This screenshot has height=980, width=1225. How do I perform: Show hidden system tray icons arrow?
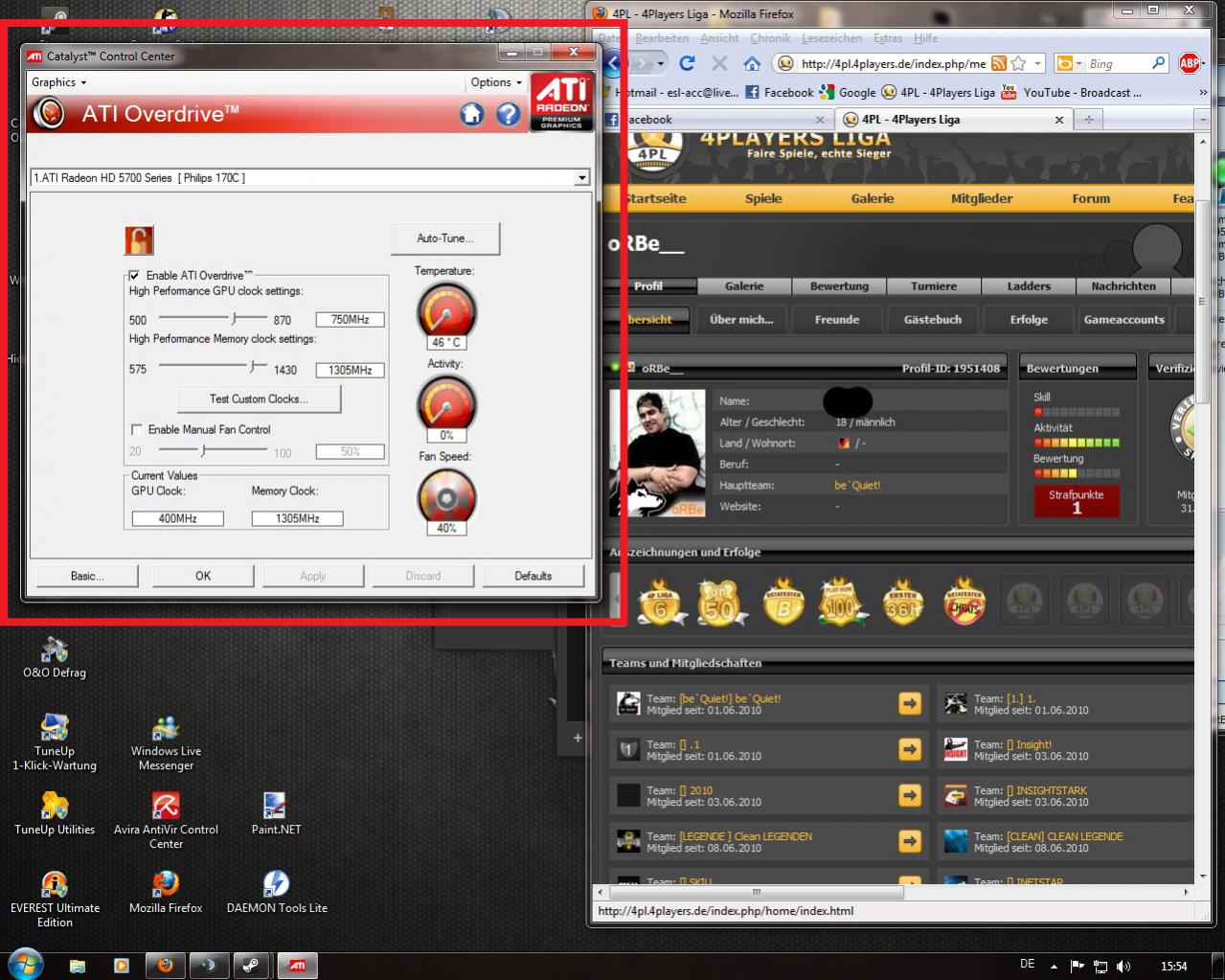(1055, 966)
